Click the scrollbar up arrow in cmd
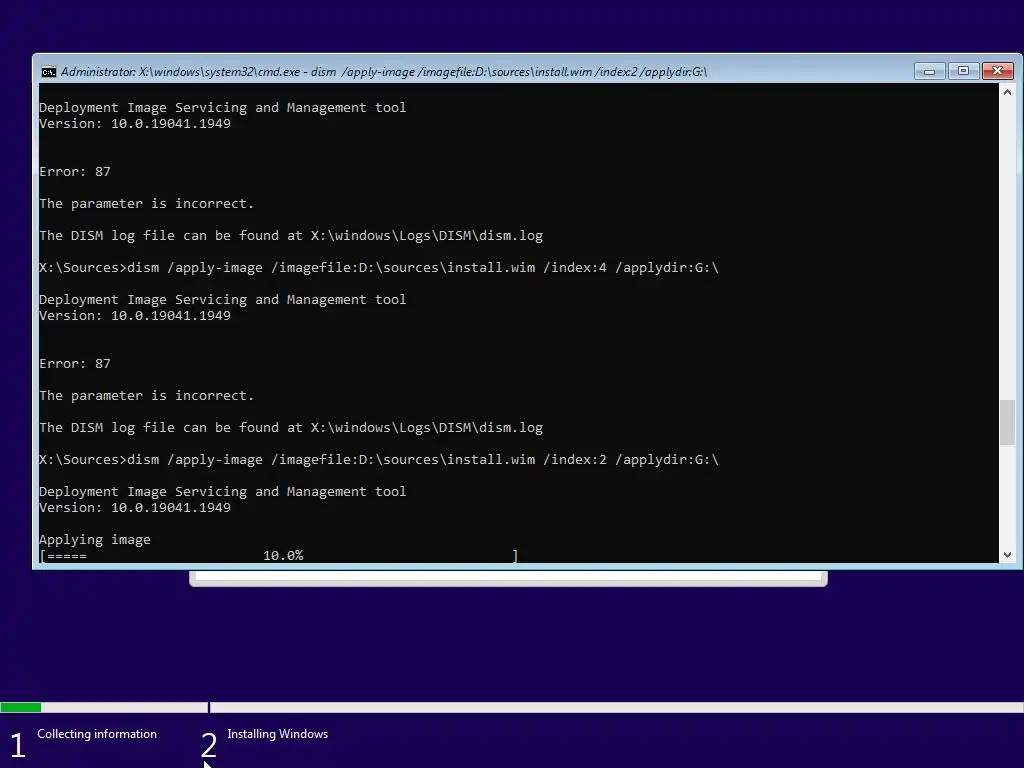 pyautogui.click(x=1007, y=92)
